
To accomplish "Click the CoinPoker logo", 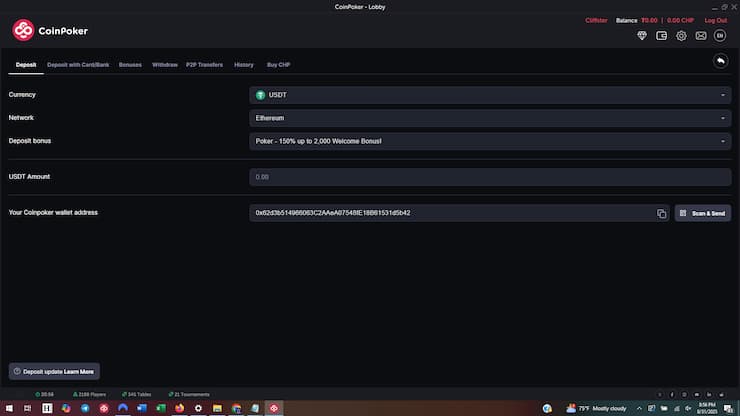I will point(50,31).
